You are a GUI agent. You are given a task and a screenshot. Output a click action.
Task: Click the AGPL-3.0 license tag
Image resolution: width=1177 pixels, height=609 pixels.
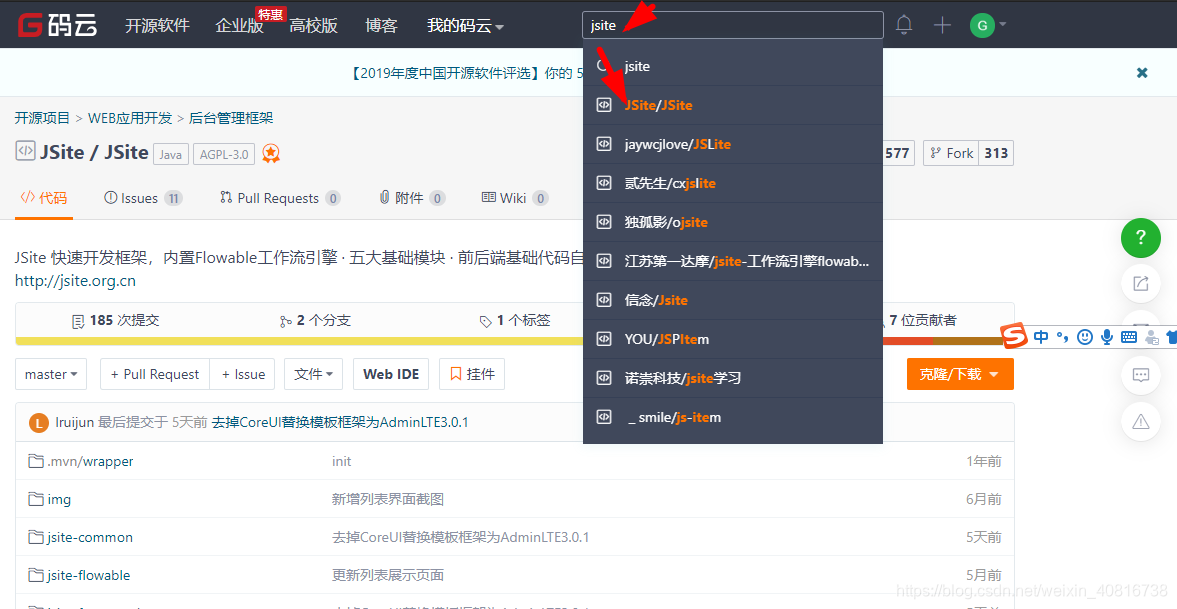(224, 154)
